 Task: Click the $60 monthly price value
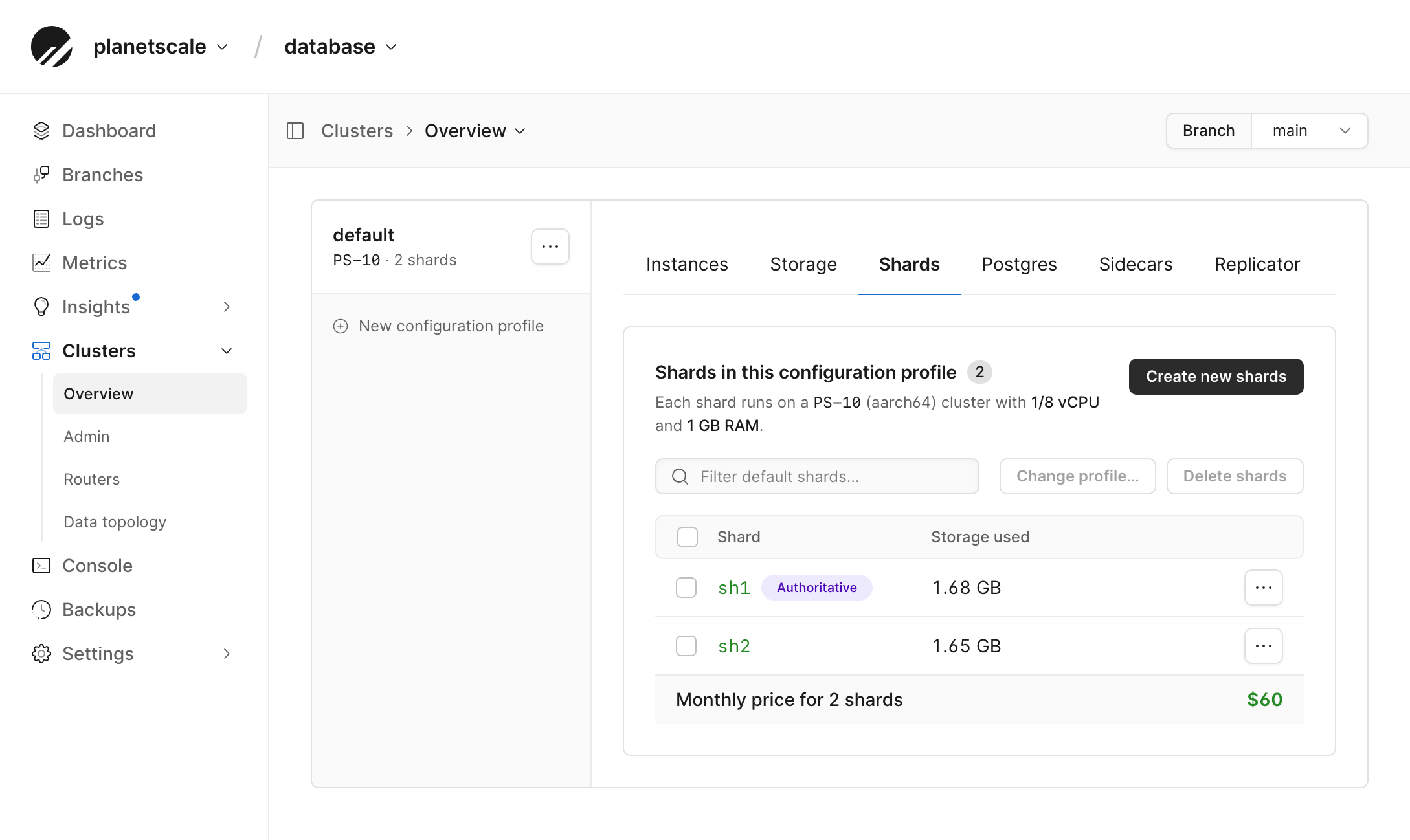(1265, 700)
